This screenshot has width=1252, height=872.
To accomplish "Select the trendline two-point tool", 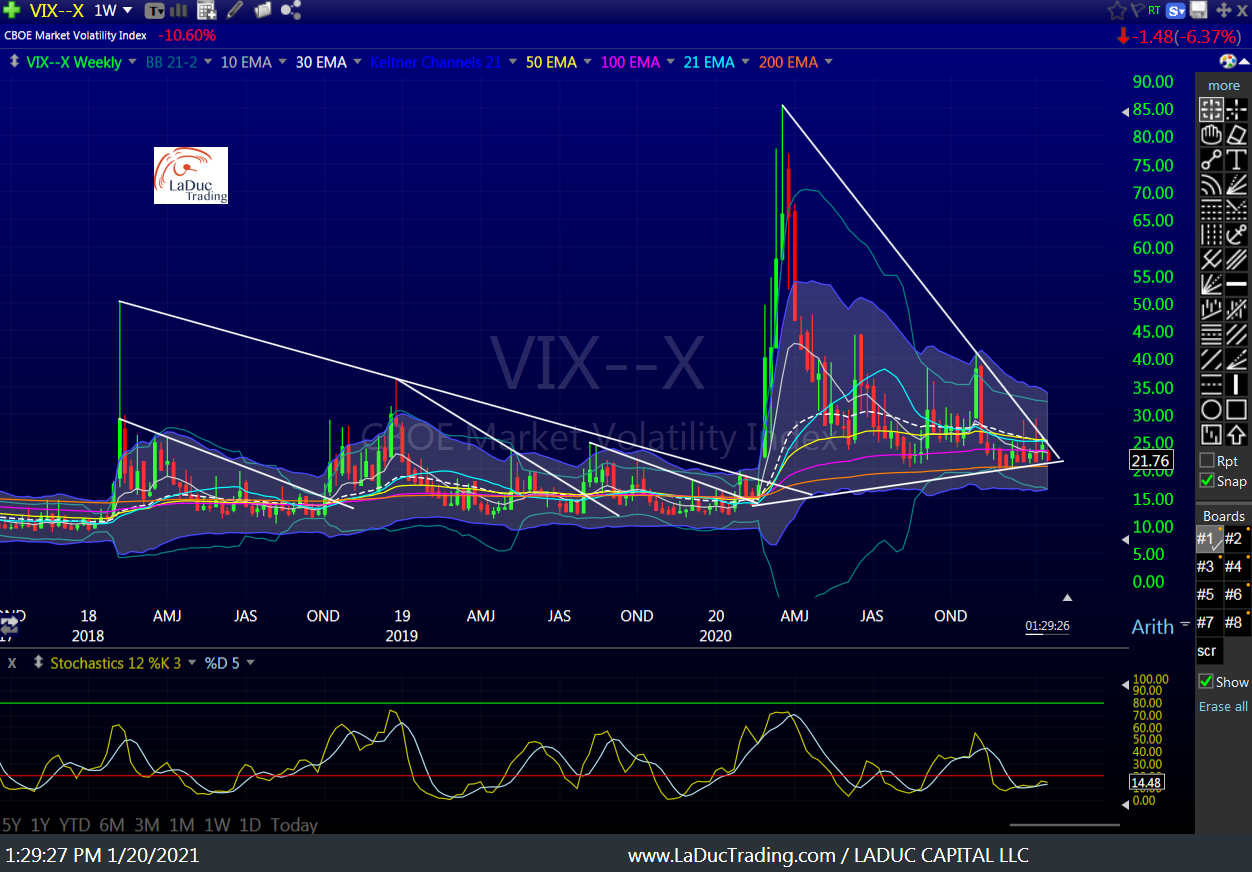I will (x=1211, y=159).
